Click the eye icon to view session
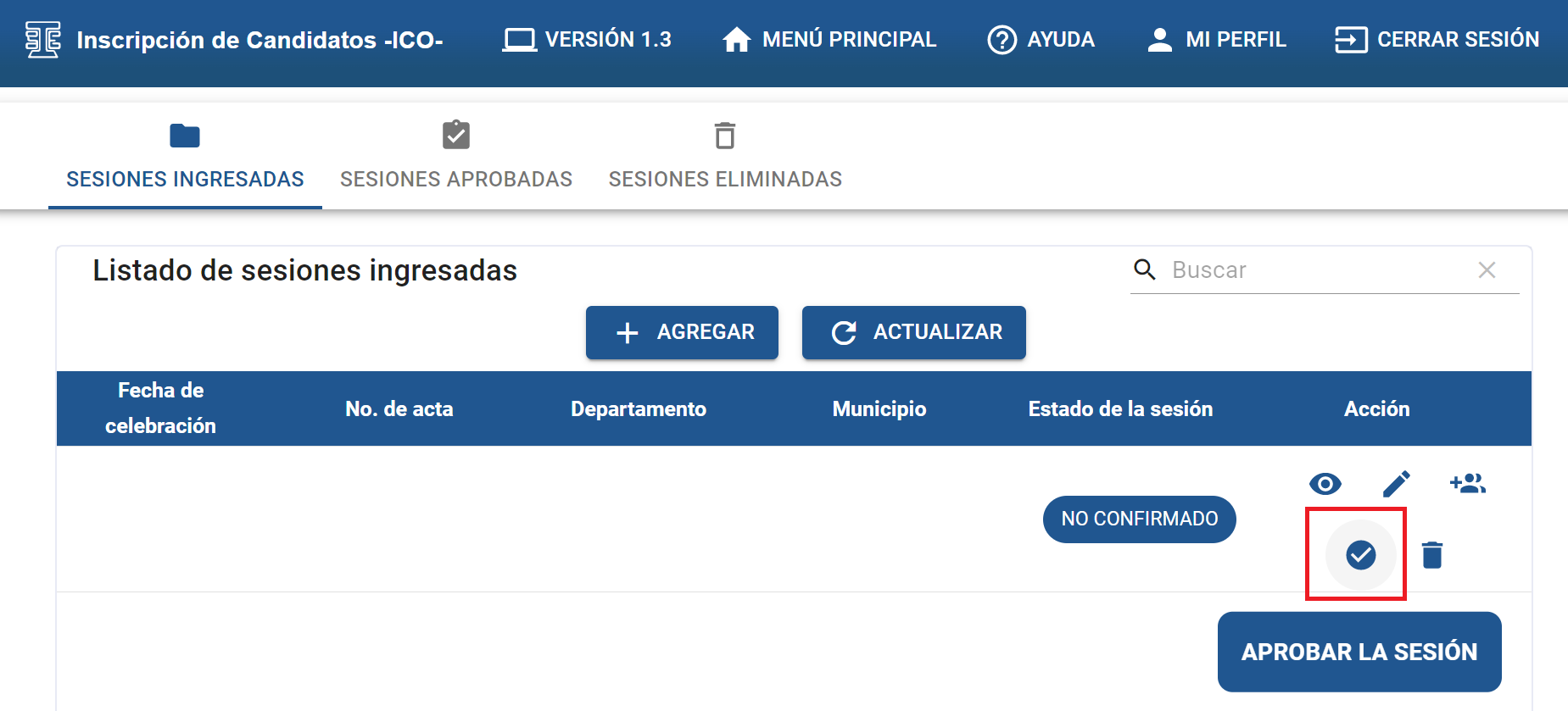Viewport: 1568px width, 711px height. tap(1325, 484)
